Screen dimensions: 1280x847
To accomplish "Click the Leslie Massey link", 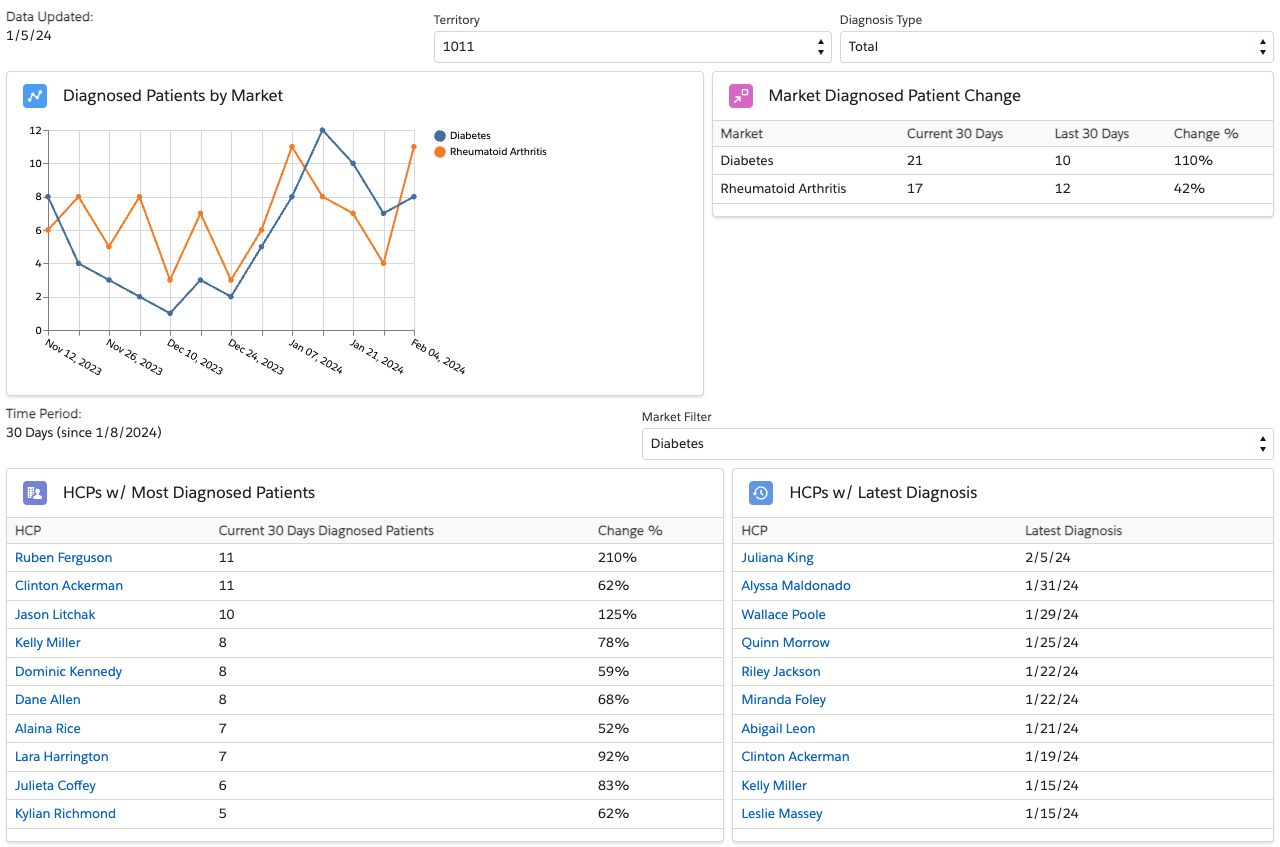I will pyautogui.click(x=781, y=814).
